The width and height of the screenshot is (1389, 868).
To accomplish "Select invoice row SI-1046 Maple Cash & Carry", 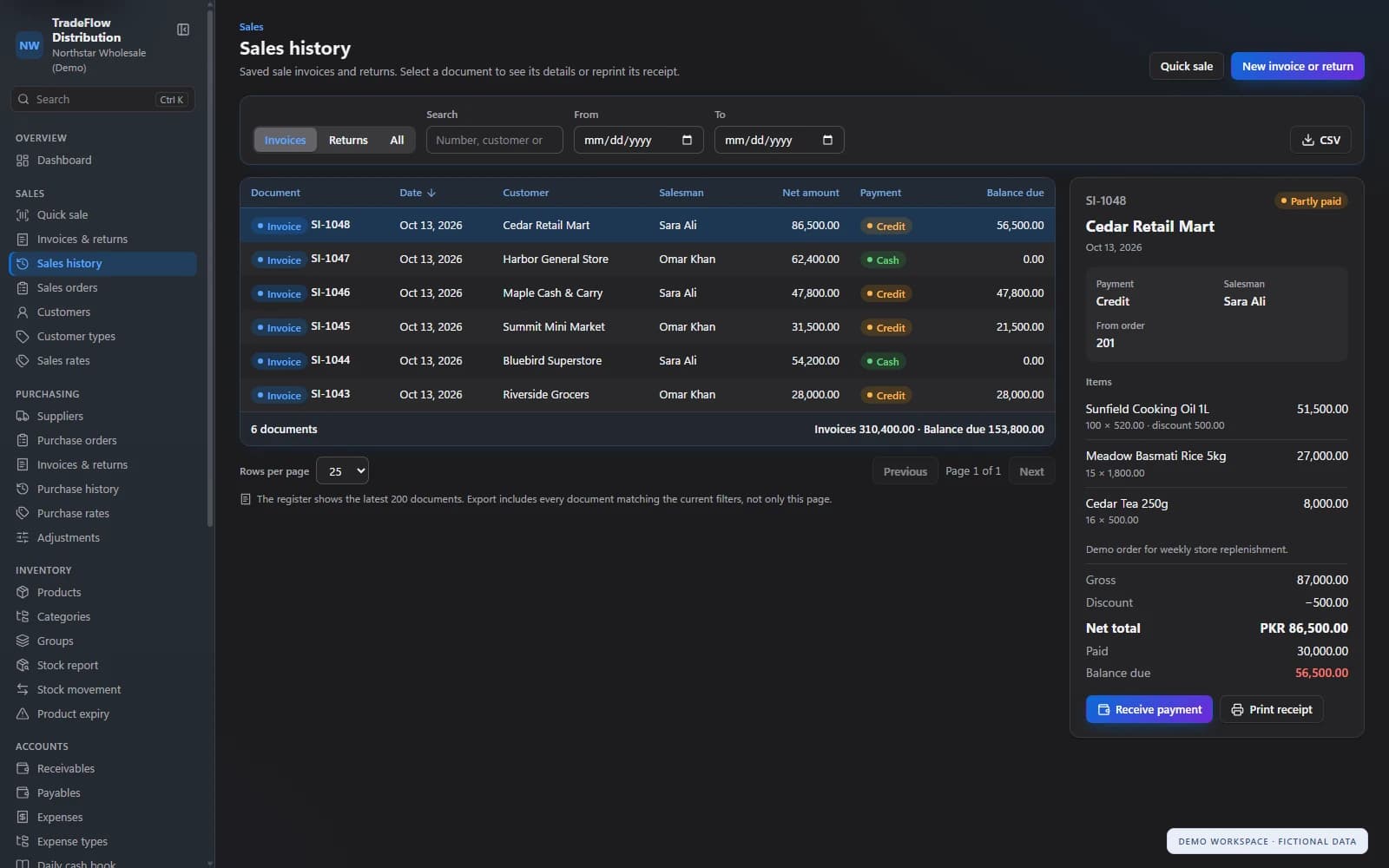I will pyautogui.click(x=647, y=293).
